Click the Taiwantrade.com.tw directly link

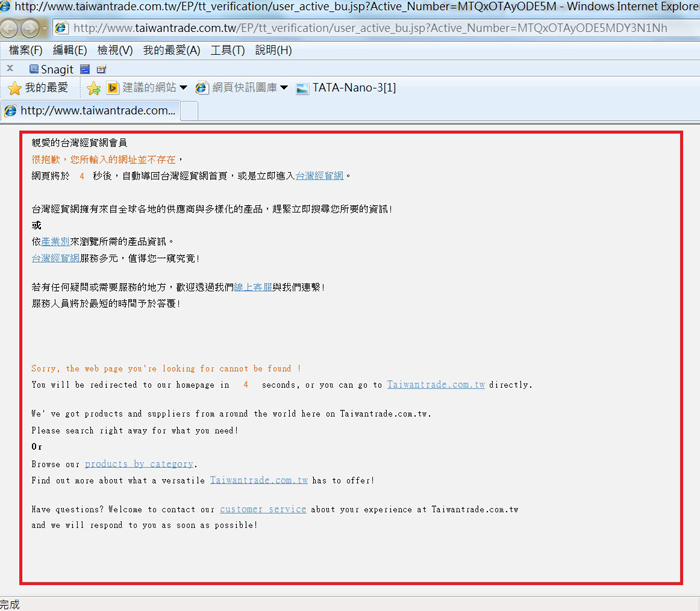tap(438, 384)
